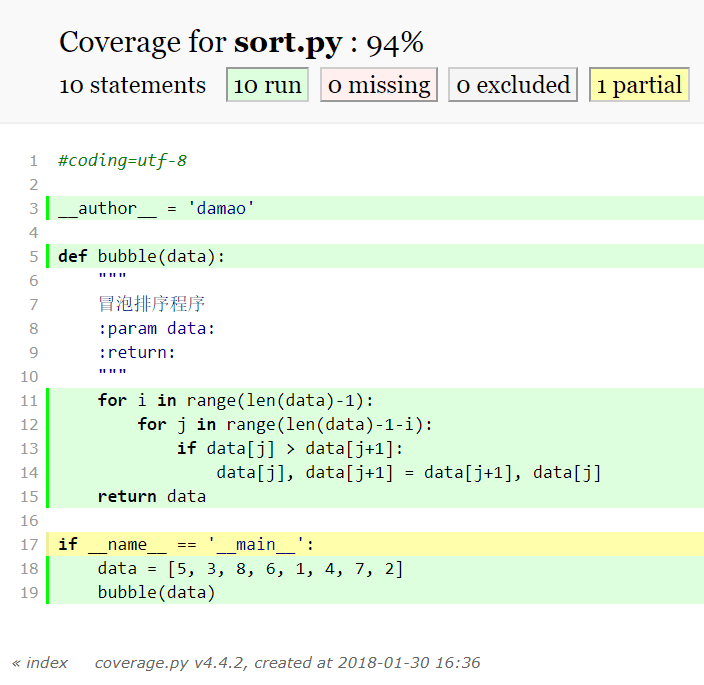
Task: Click line number 19 in the gutter
Action: (29, 593)
